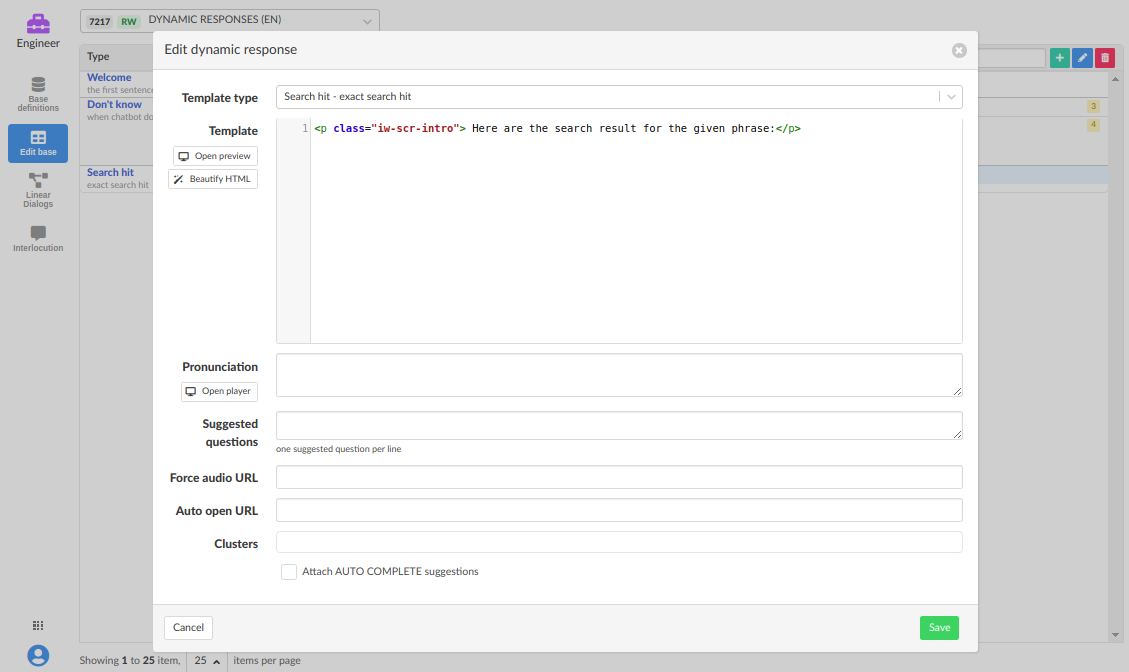
Task: Click the 'one suggested question per line' hint
Action: (338, 449)
